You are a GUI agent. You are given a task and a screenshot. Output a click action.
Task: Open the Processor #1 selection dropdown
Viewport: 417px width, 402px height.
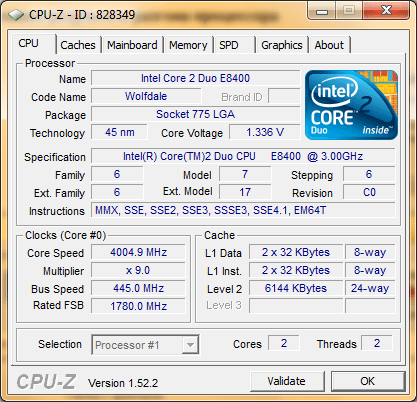click(145, 345)
